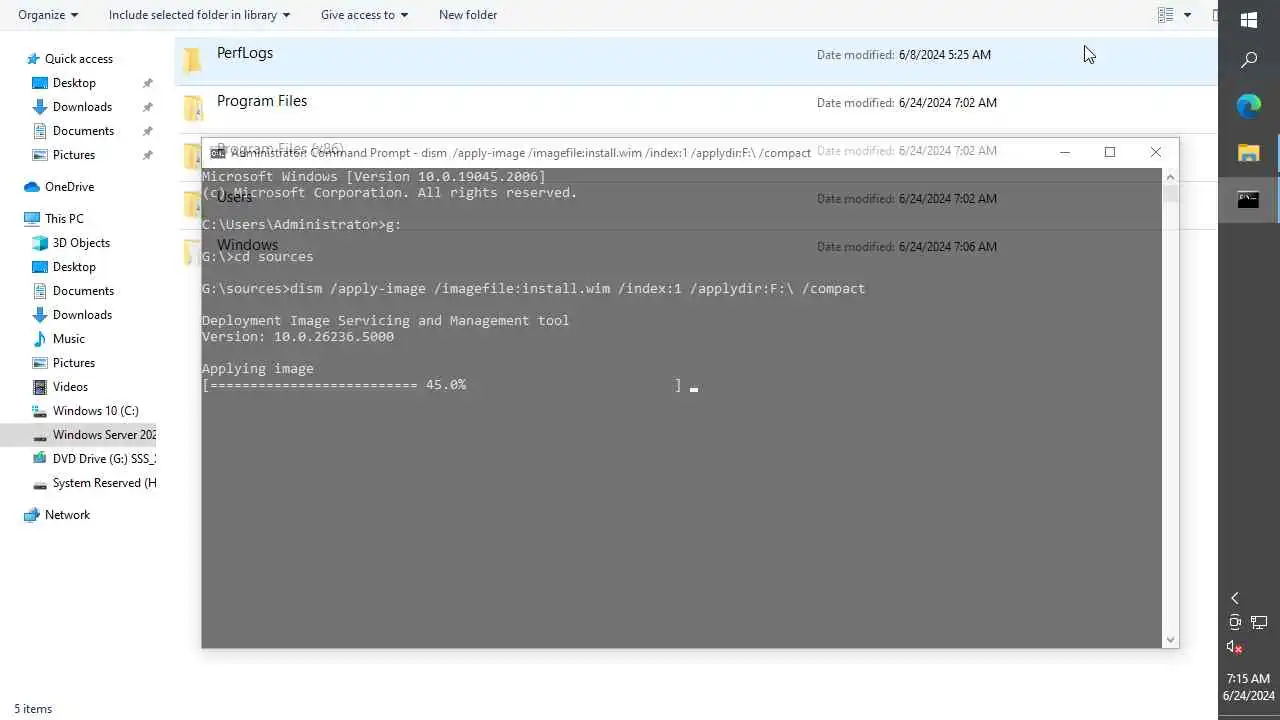Click the pin icon next to pinned Pictures
The height and width of the screenshot is (720, 1280).
tap(148, 155)
